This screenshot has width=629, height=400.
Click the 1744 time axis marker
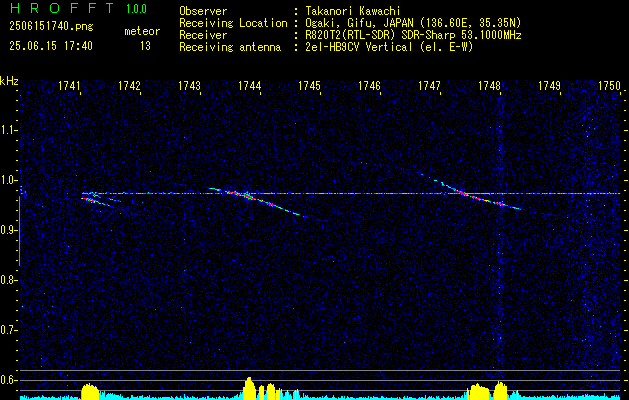[x=250, y=85]
